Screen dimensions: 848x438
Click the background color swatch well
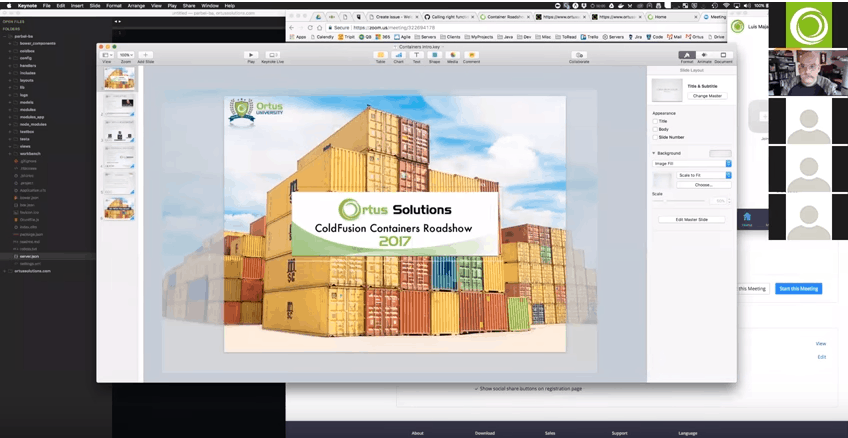(x=720, y=154)
